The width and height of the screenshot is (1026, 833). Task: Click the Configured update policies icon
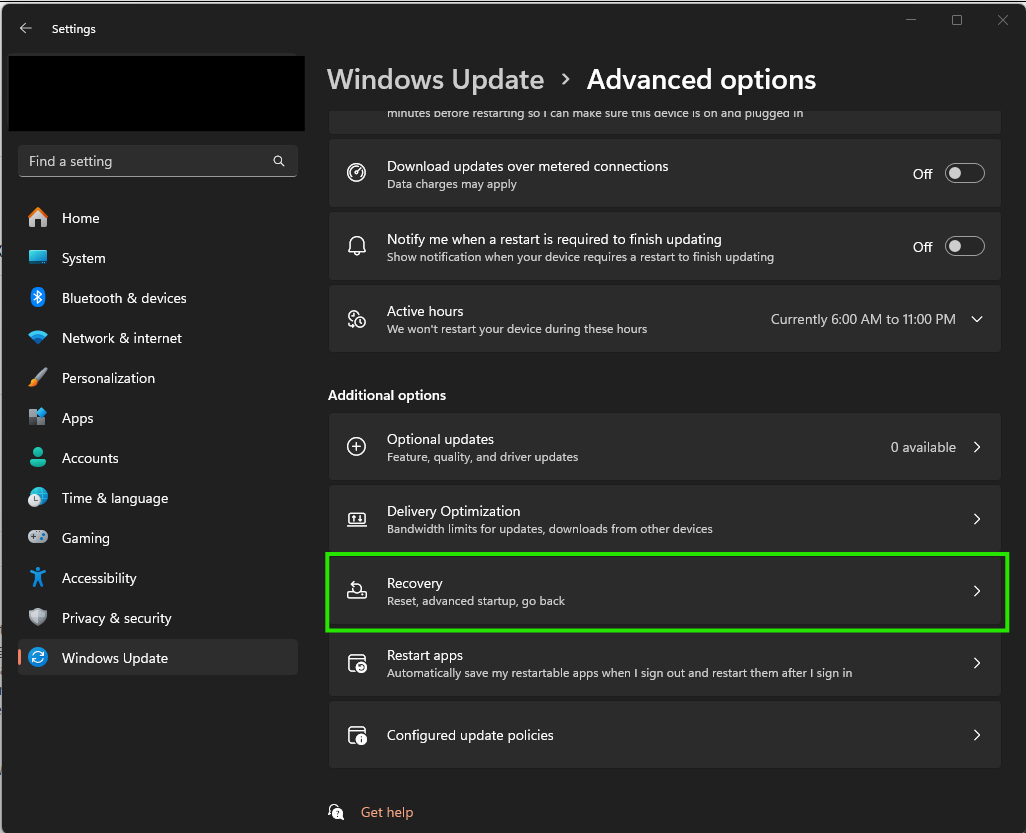point(357,736)
